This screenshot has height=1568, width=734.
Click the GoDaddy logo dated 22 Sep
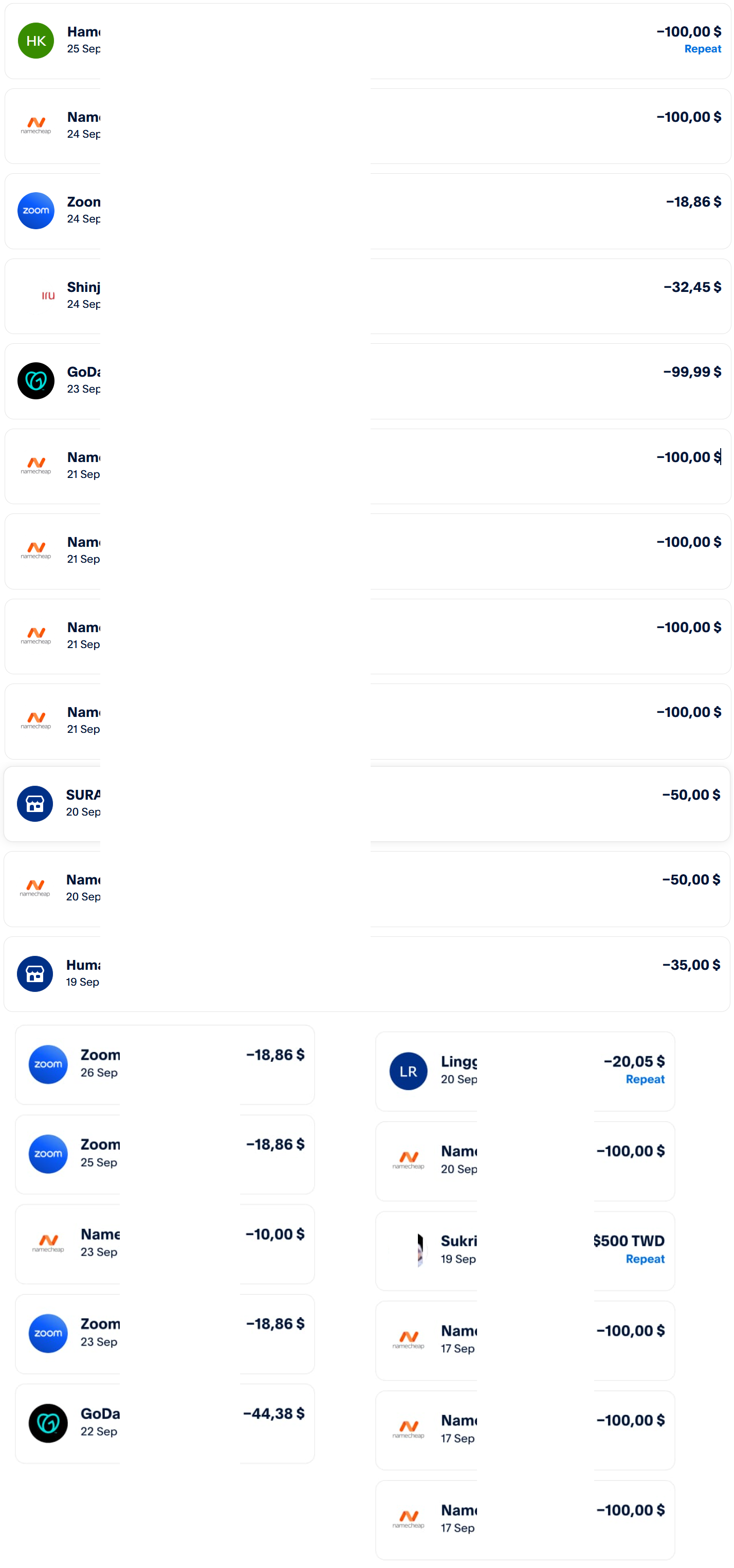(x=48, y=1423)
